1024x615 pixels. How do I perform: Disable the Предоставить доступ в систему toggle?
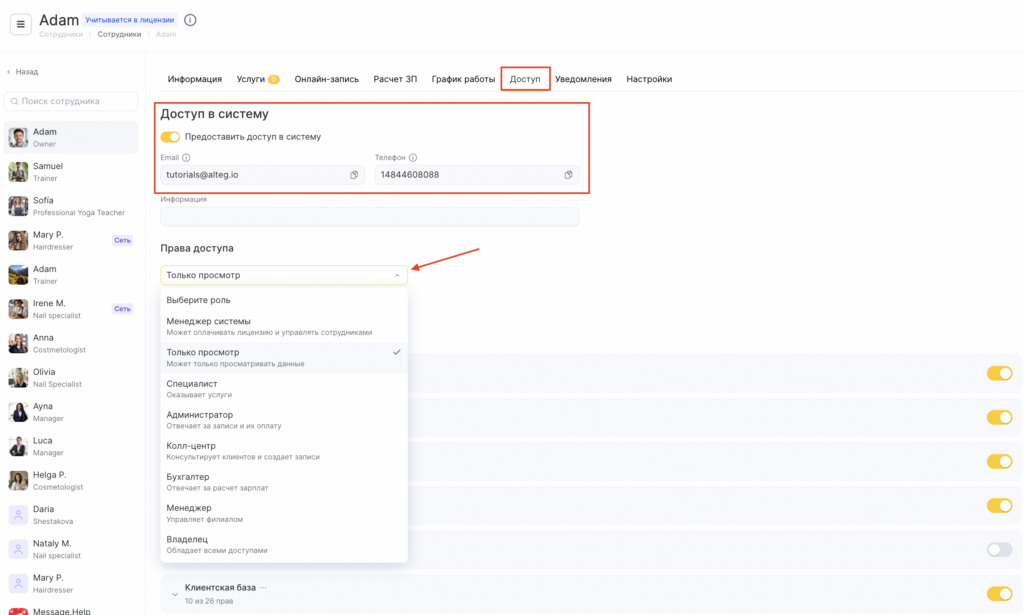coord(170,137)
